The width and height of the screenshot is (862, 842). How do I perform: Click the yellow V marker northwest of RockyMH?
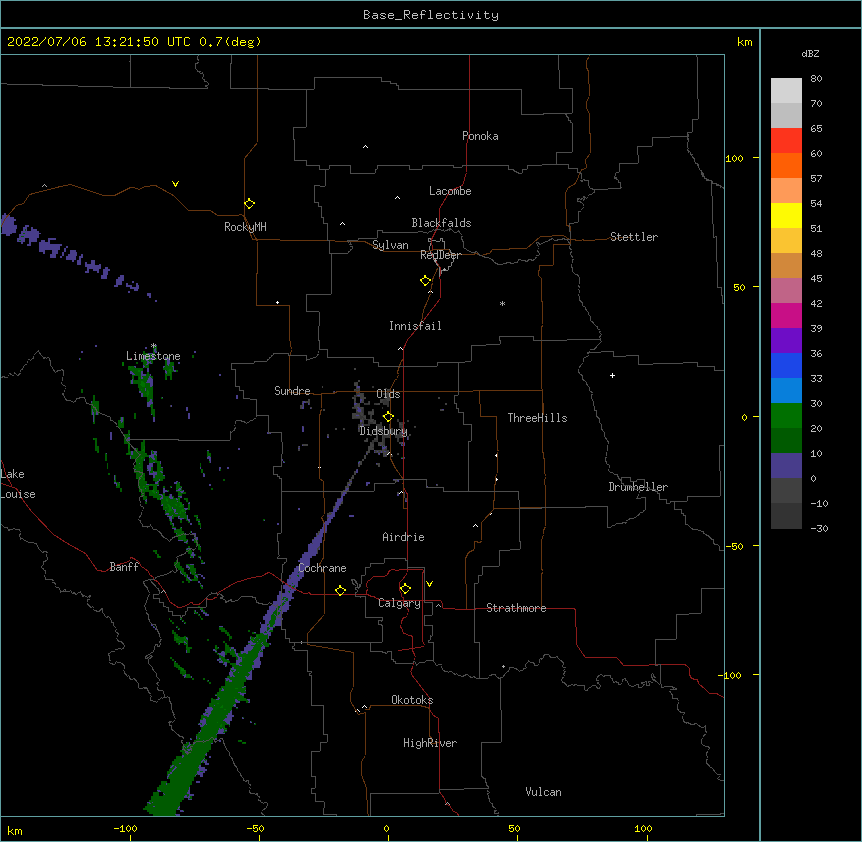click(x=175, y=184)
